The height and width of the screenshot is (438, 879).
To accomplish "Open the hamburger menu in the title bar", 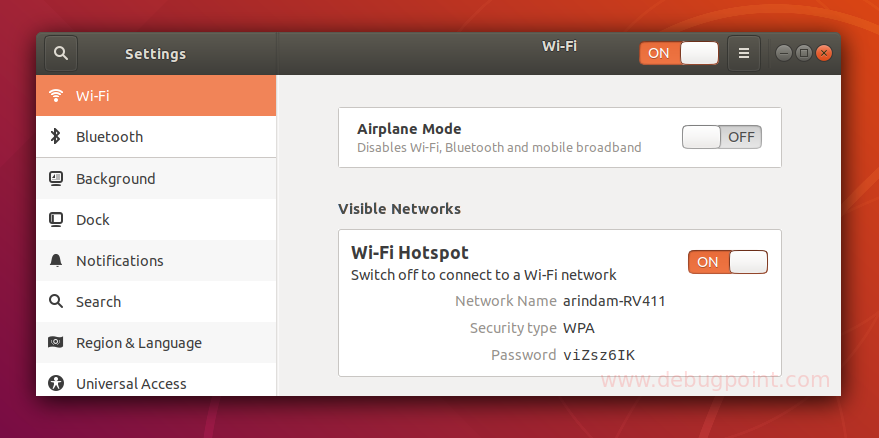I will tap(744, 53).
